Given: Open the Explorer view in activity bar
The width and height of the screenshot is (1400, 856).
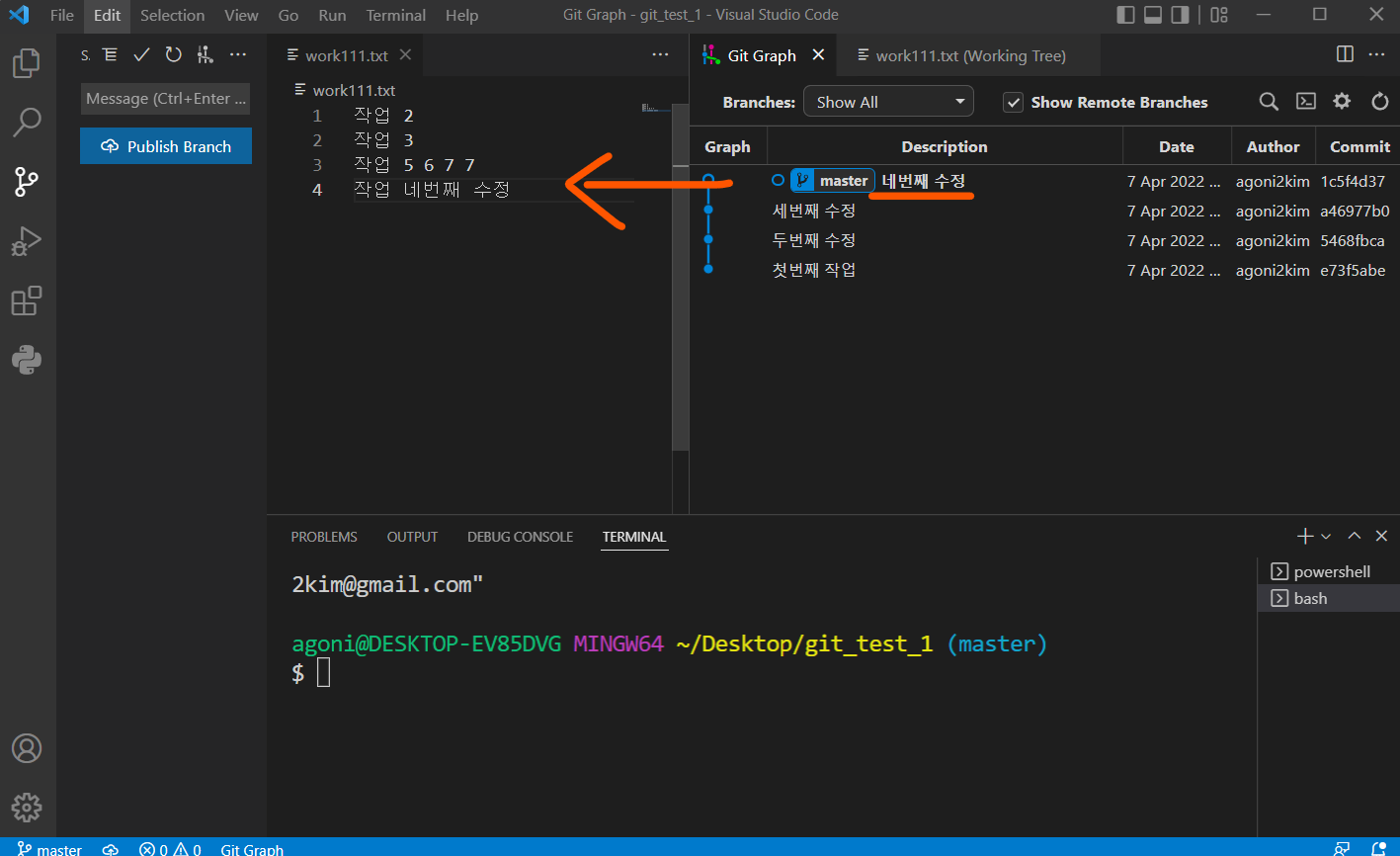Looking at the screenshot, I should [27, 64].
